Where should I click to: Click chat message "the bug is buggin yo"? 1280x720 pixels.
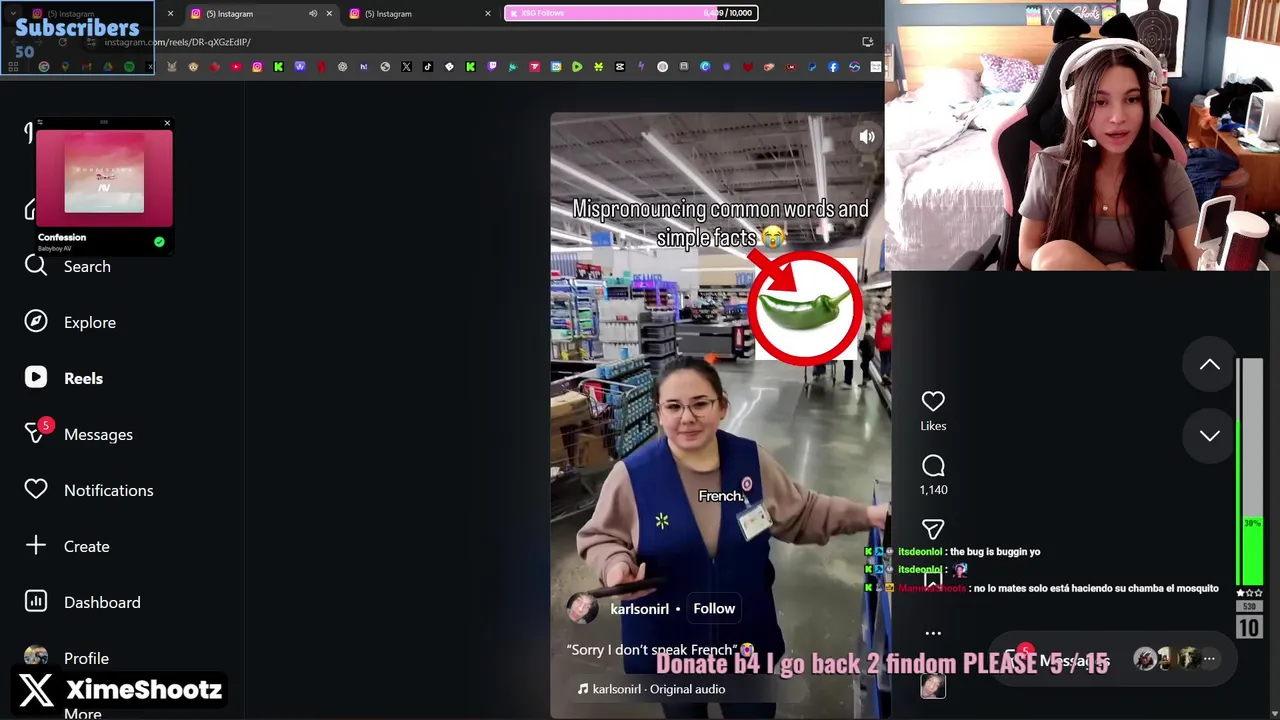pos(995,552)
